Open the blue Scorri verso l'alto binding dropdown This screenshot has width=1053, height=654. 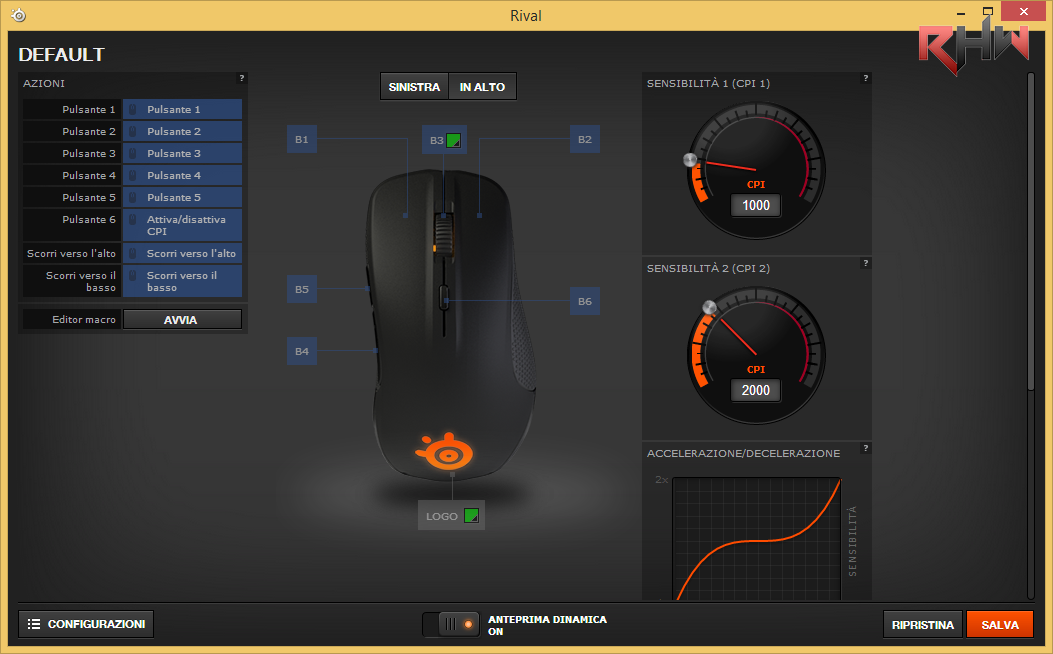click(x=182, y=253)
